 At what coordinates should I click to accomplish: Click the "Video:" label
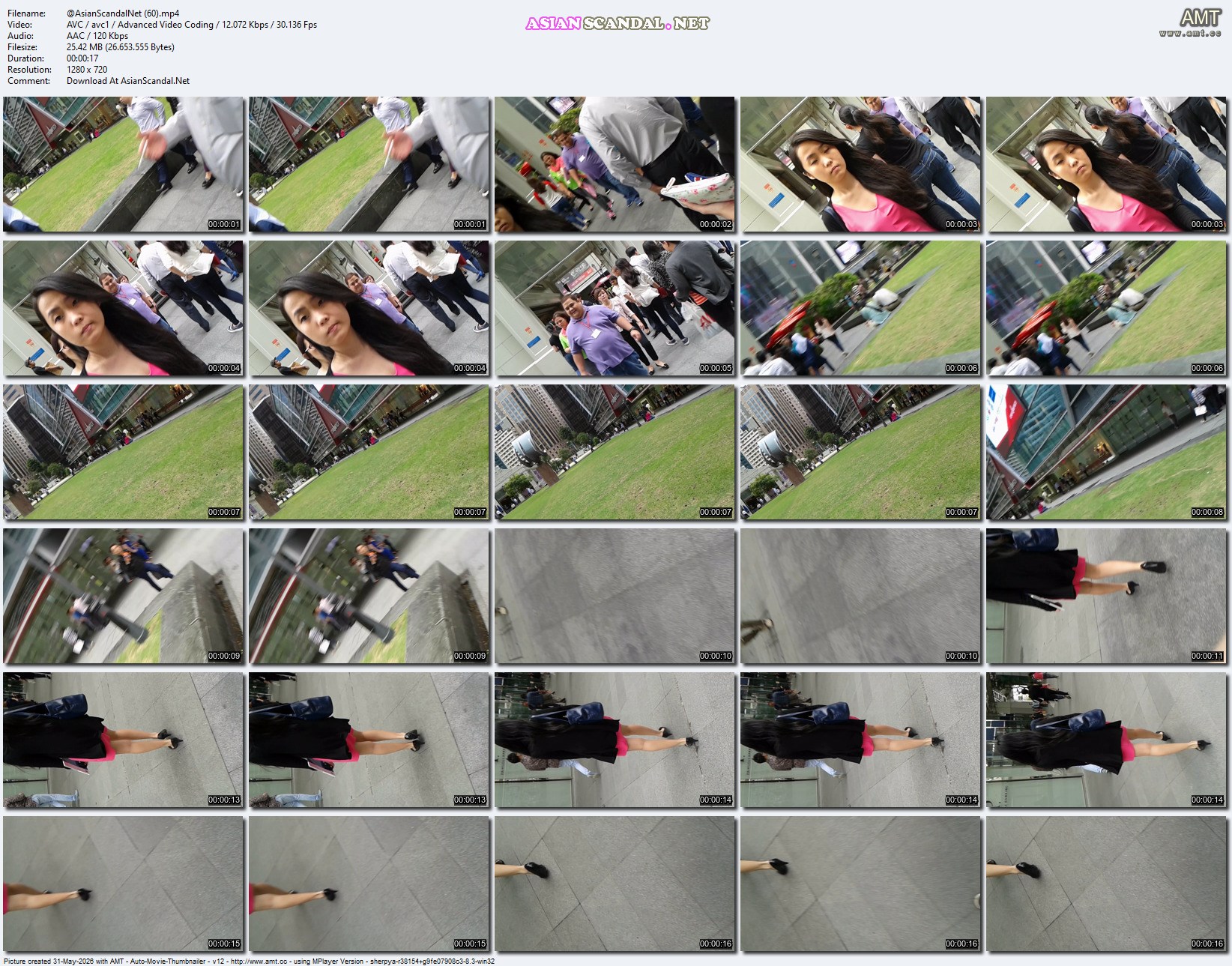[x=19, y=25]
